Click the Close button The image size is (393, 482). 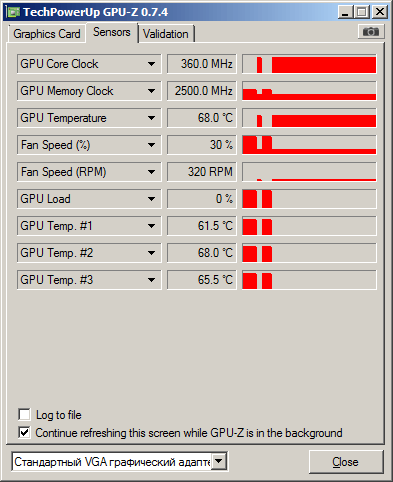tap(346, 462)
